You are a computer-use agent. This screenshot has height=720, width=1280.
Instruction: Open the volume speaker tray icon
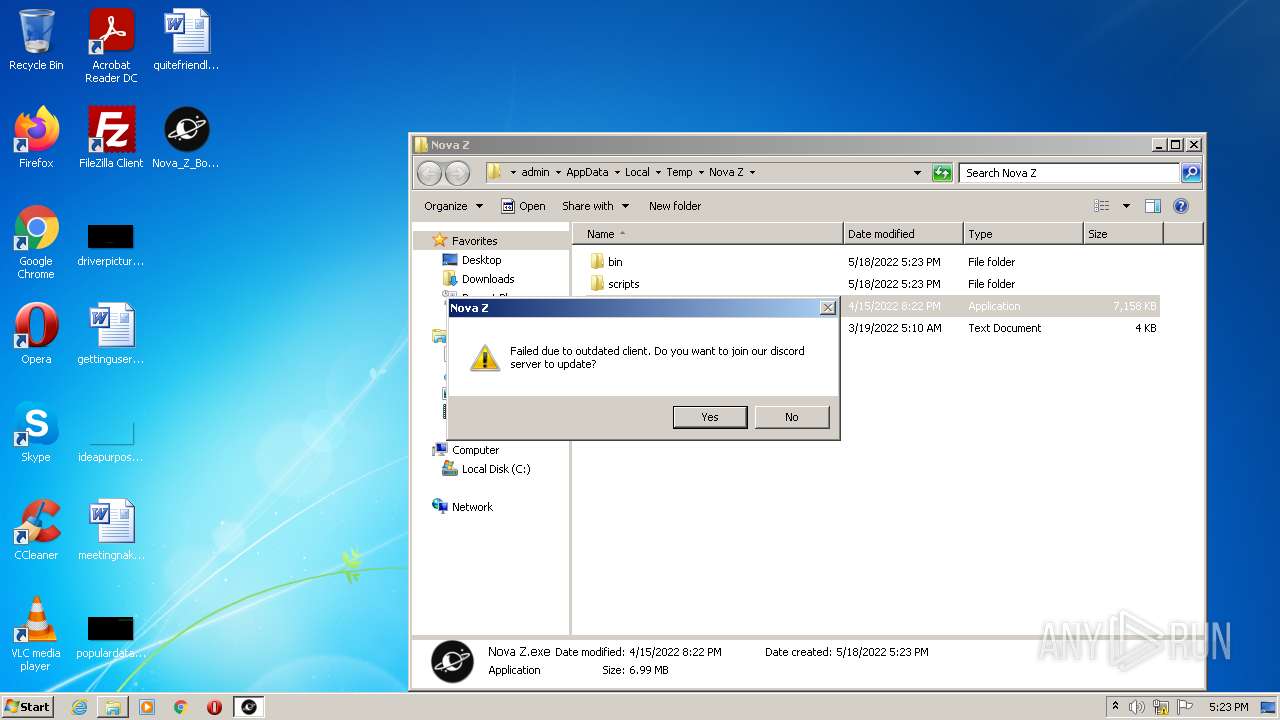[1137, 707]
